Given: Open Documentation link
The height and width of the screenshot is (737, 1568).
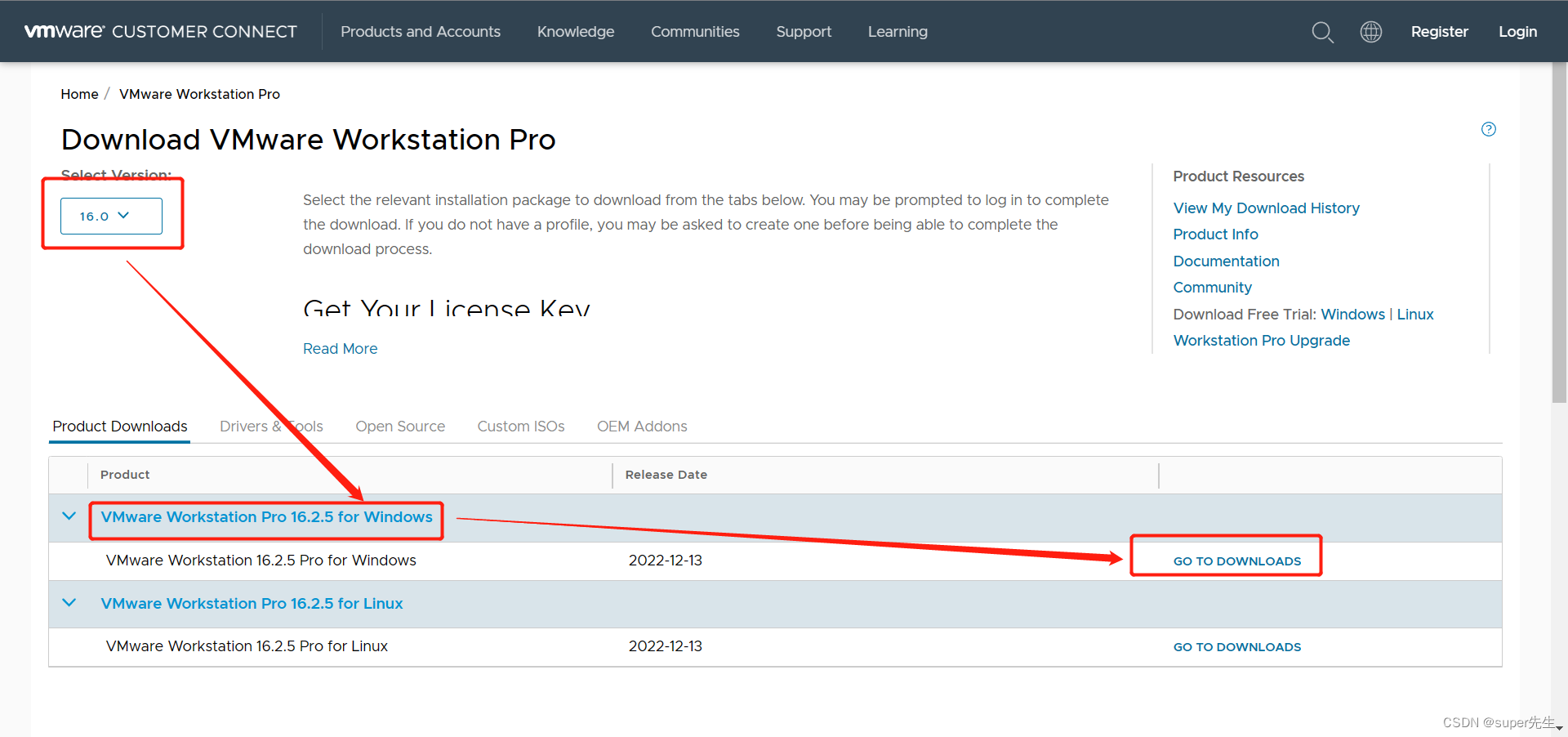Looking at the screenshot, I should [1226, 261].
